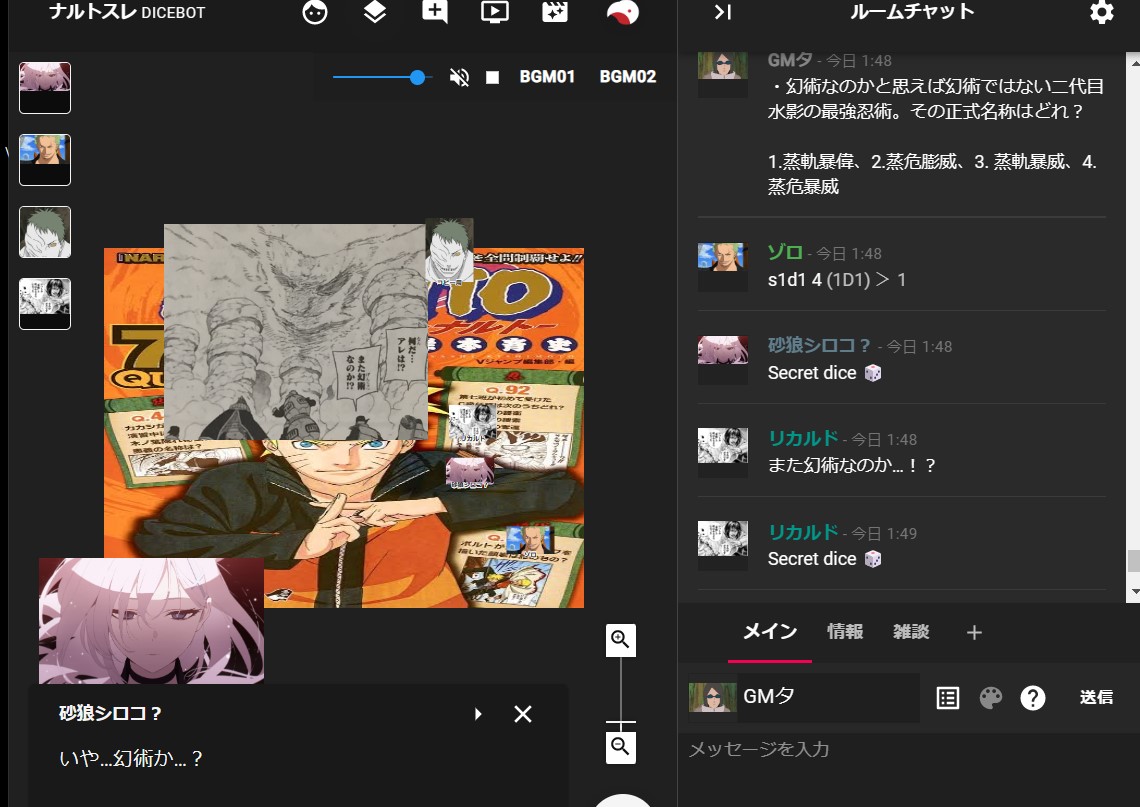Adjust the BGM volume slider
Image resolution: width=1140 pixels, height=807 pixels.
417,77
